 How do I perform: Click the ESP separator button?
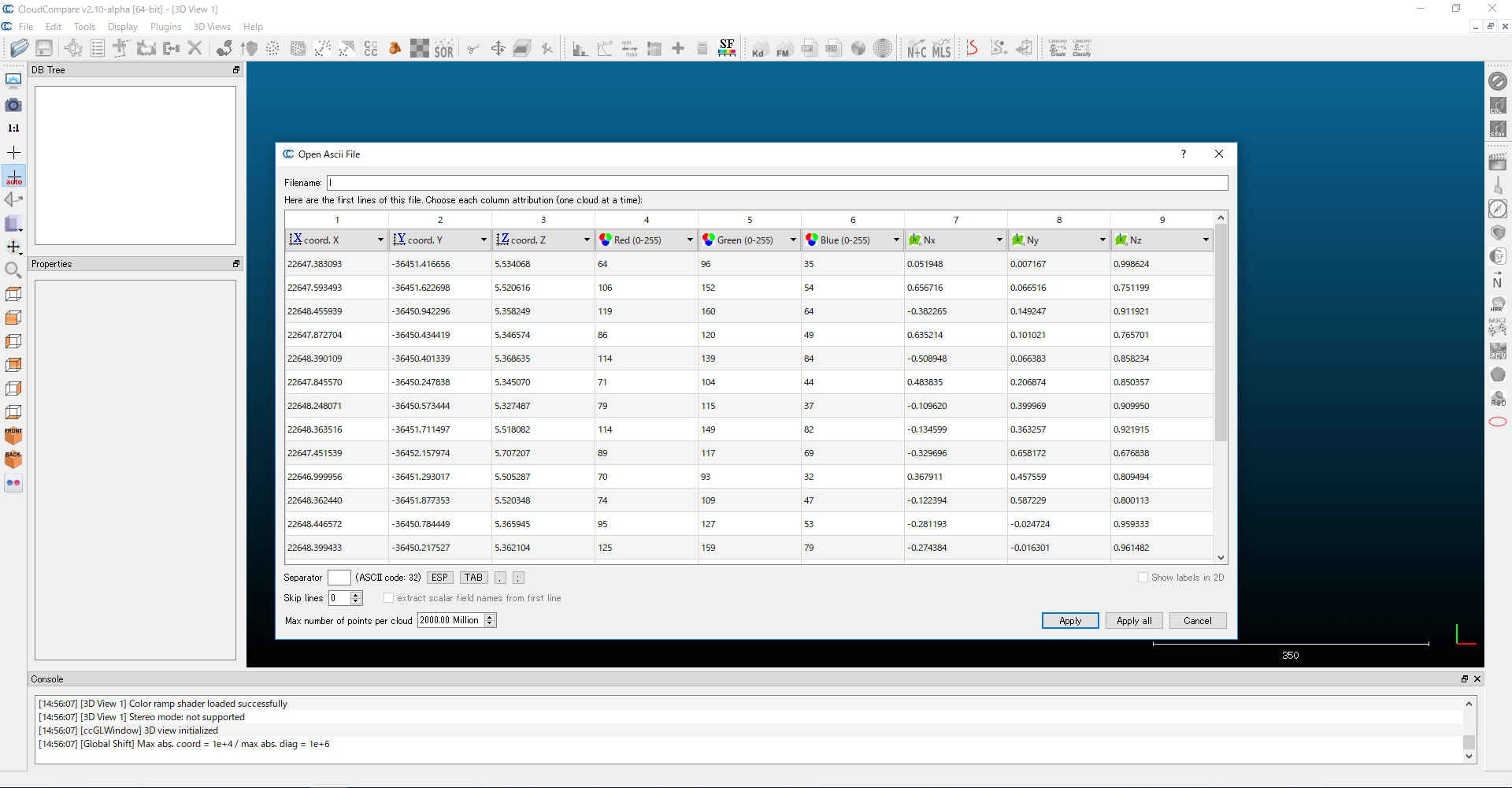[439, 578]
